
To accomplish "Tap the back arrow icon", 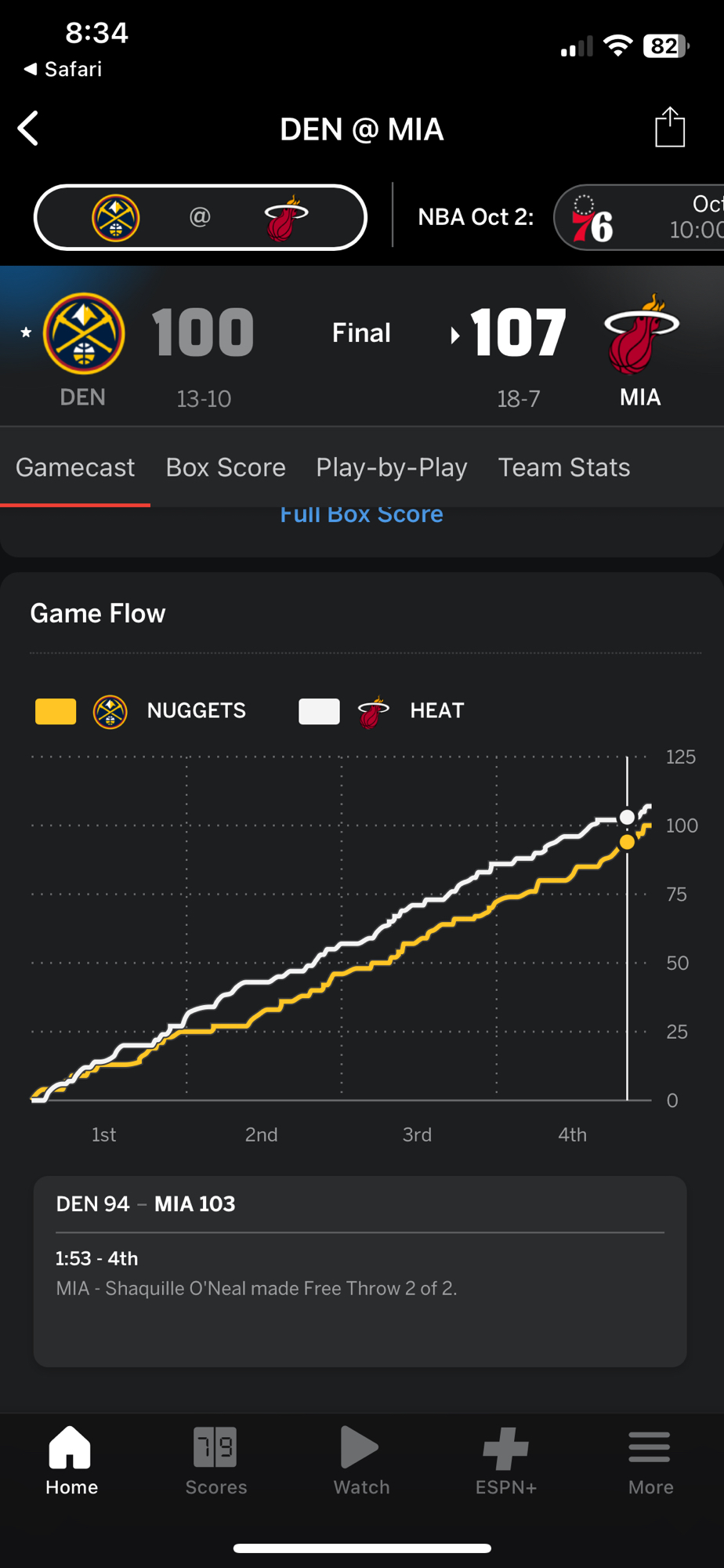I will (x=29, y=129).
